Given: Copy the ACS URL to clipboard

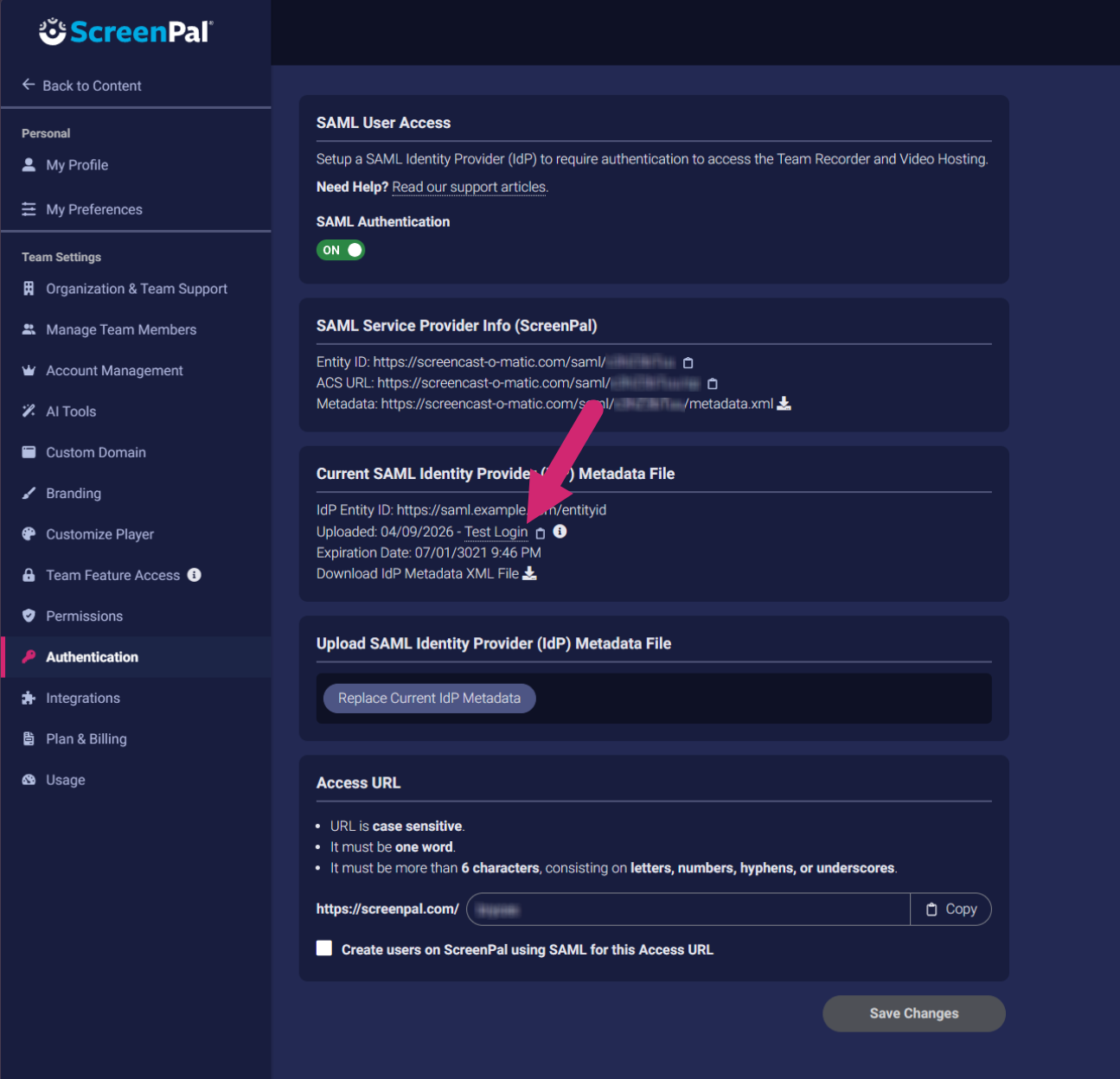Looking at the screenshot, I should tap(713, 384).
